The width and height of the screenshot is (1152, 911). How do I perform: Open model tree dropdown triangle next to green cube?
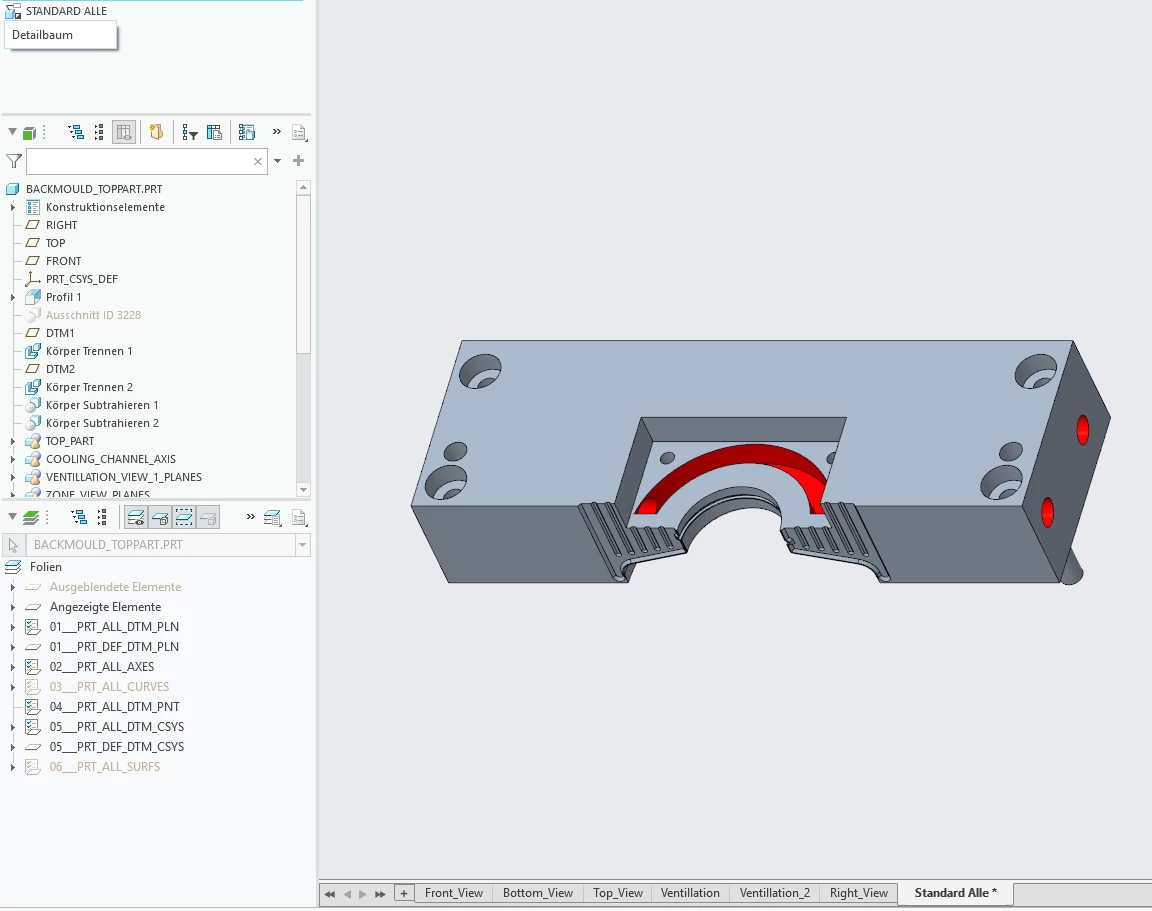[12, 132]
